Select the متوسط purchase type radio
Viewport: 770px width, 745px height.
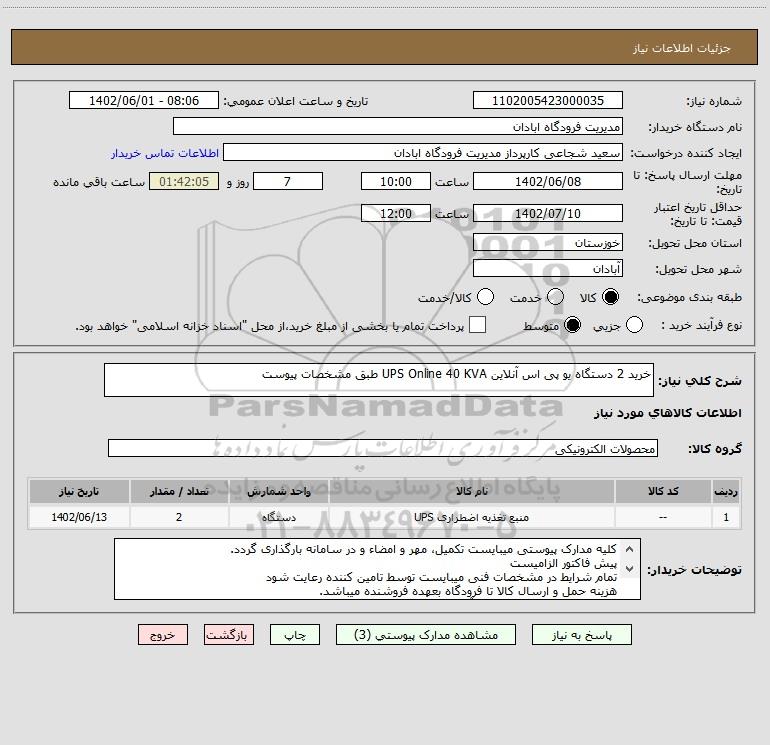click(x=572, y=325)
